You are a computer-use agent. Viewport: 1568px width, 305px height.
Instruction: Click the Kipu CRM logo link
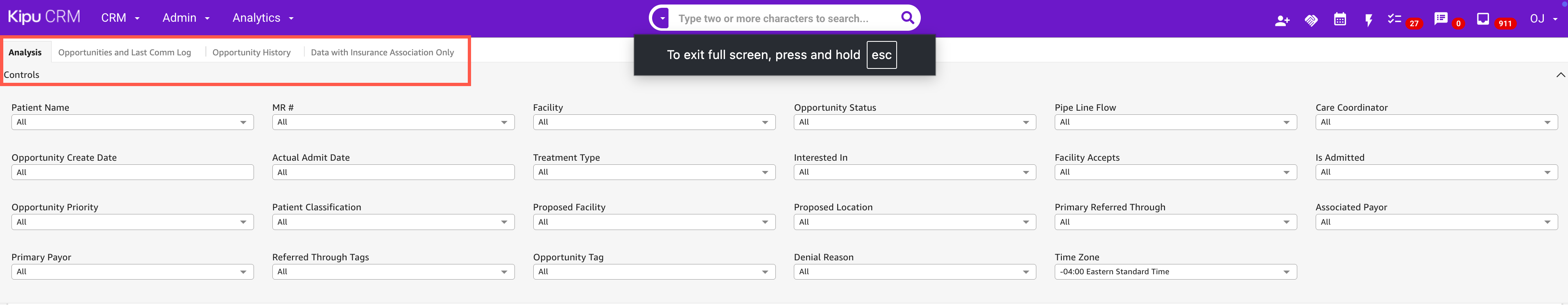(44, 17)
